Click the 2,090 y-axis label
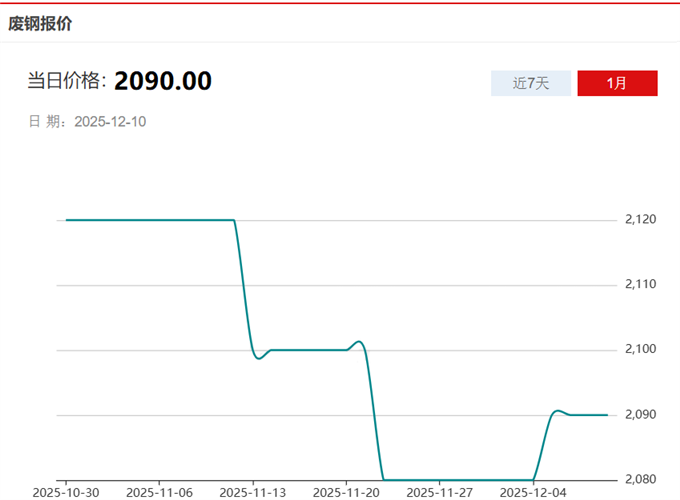Viewport: 680px width, 500px height. pos(640,415)
